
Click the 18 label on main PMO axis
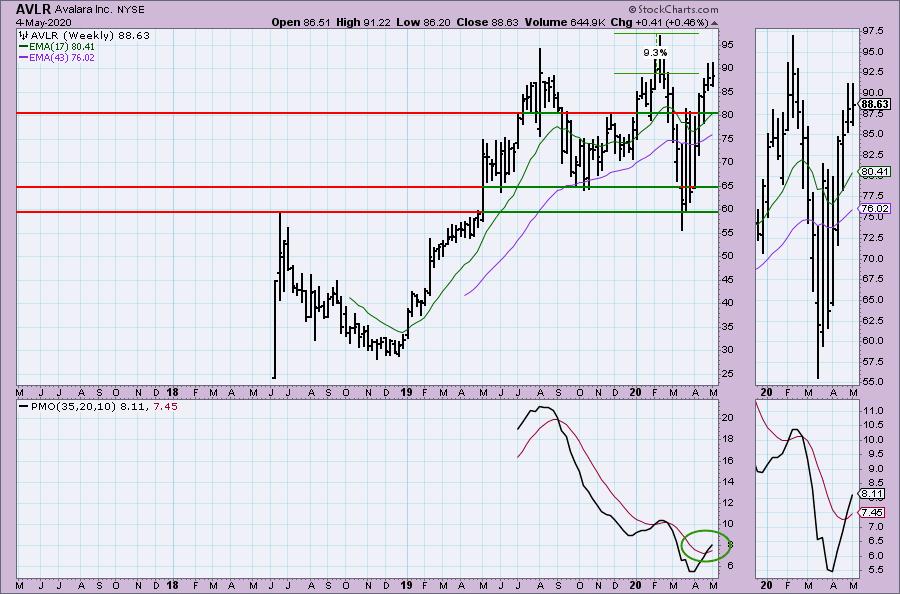click(x=727, y=439)
